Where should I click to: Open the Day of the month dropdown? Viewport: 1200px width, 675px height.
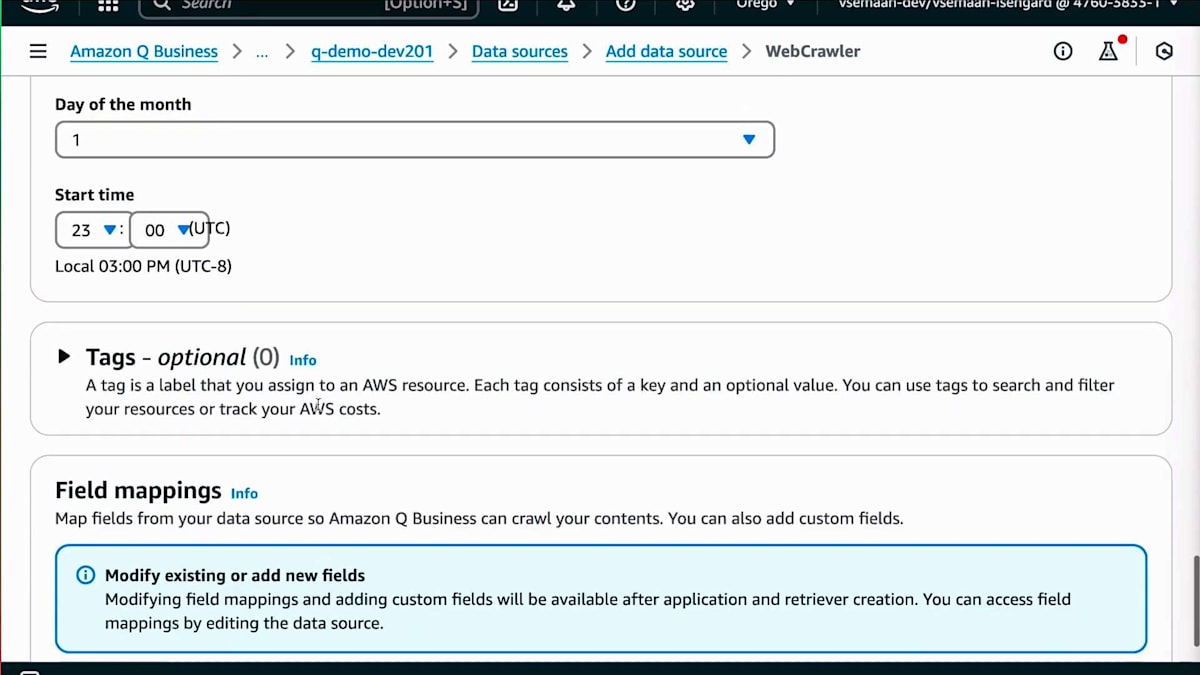[x=415, y=140]
